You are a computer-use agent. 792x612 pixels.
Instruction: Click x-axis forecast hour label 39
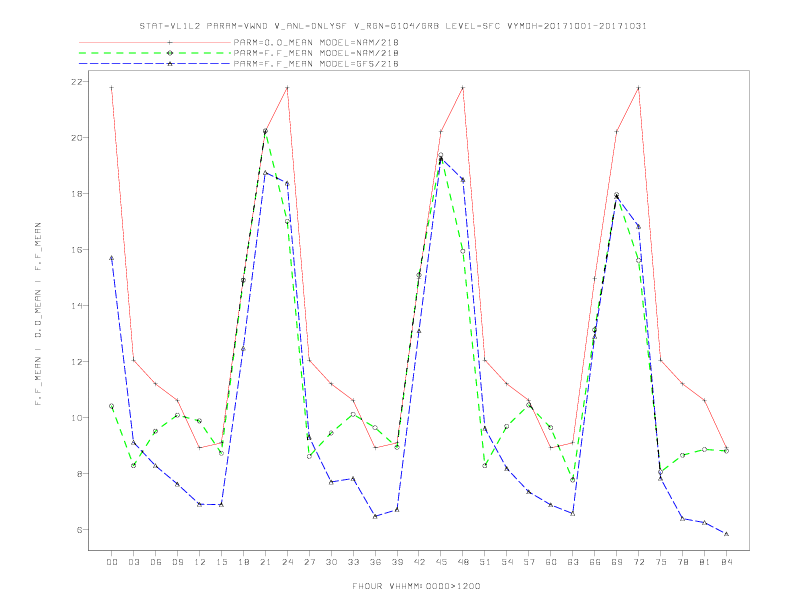(397, 562)
